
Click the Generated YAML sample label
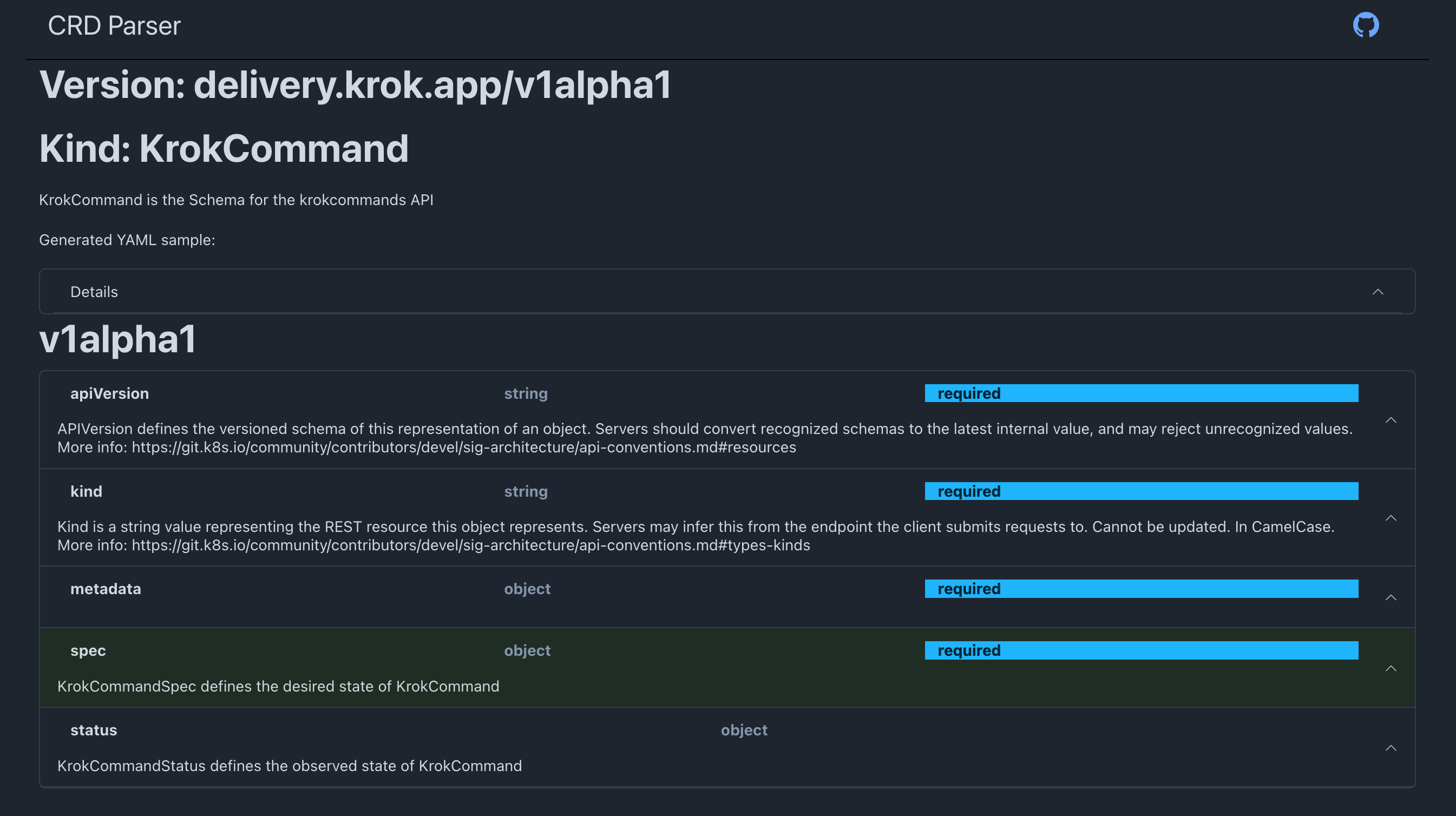tap(127, 240)
